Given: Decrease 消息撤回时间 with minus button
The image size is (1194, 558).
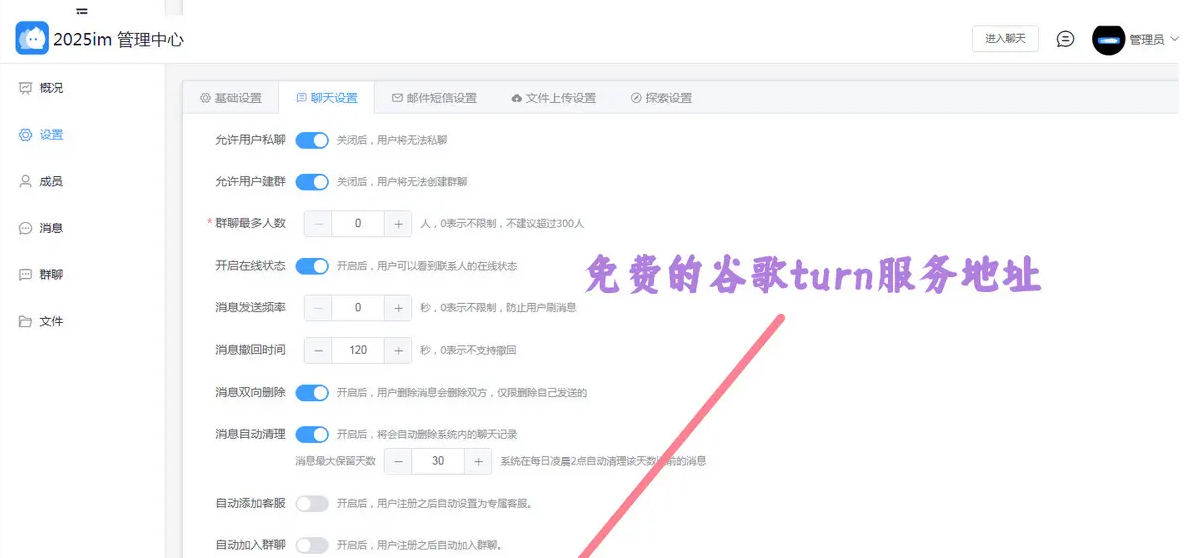Looking at the screenshot, I should [x=319, y=350].
